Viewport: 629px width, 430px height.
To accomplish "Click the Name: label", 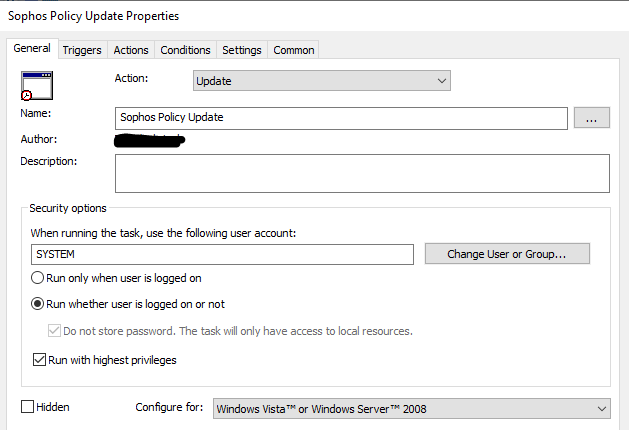I will [36, 113].
